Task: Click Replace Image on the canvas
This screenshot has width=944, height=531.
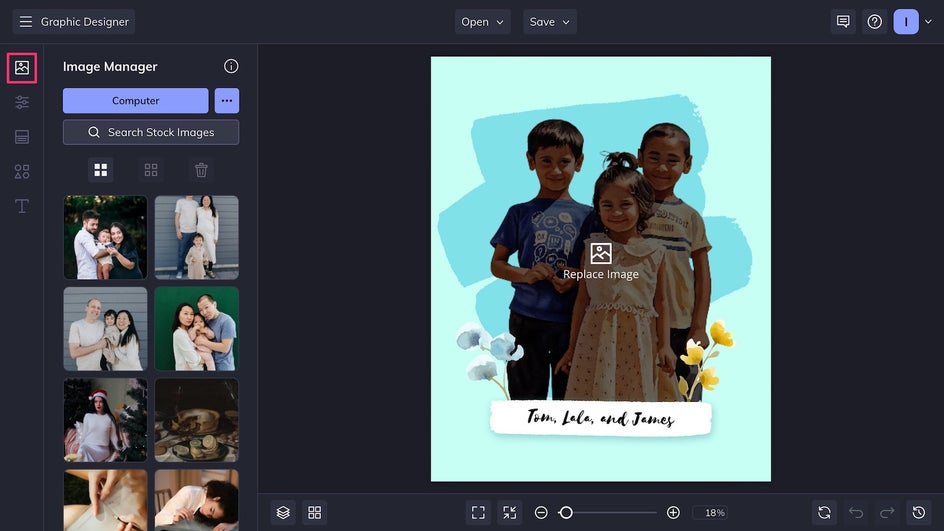Action: pos(601,262)
